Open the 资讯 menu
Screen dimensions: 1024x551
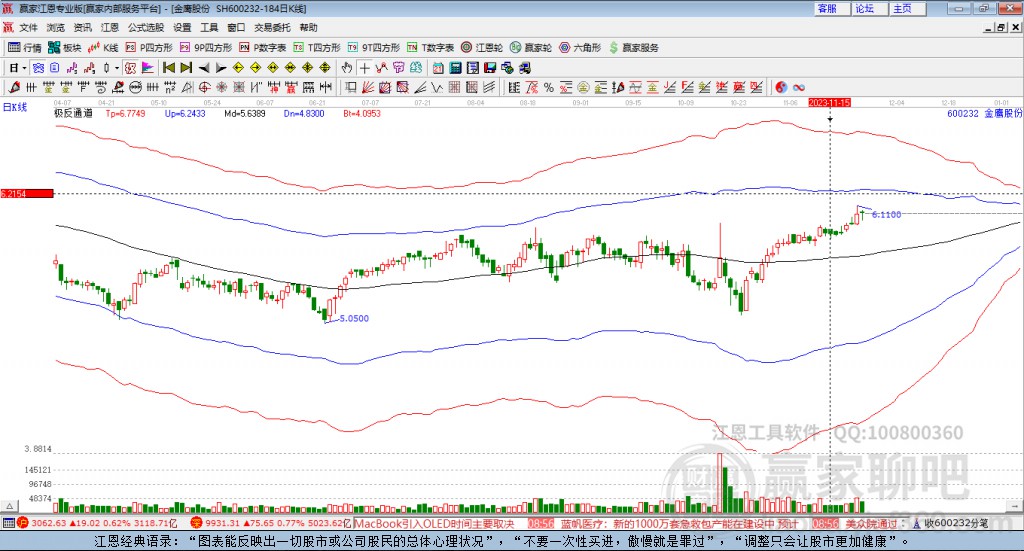click(x=82, y=27)
